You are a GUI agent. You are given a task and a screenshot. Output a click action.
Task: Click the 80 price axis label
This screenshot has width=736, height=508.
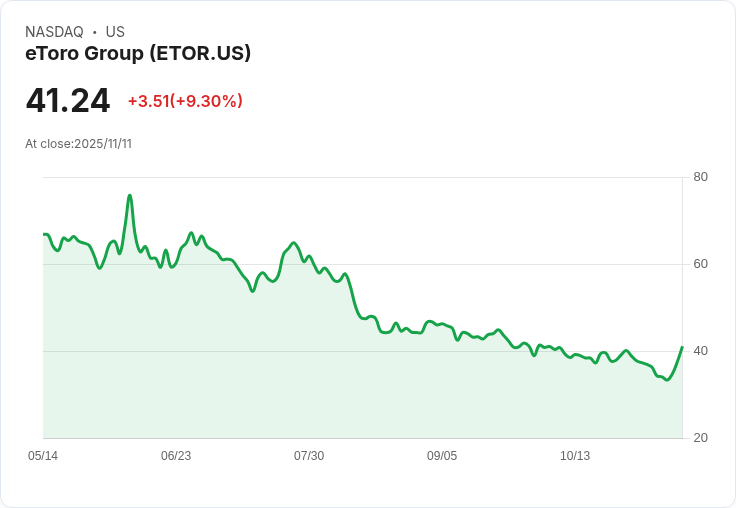pos(700,177)
